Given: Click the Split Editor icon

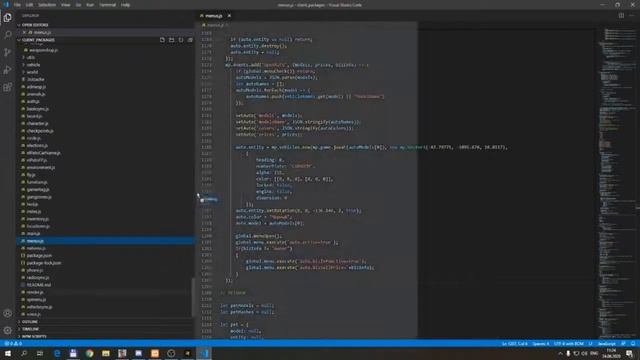Looking at the screenshot, I should [x=621, y=16].
